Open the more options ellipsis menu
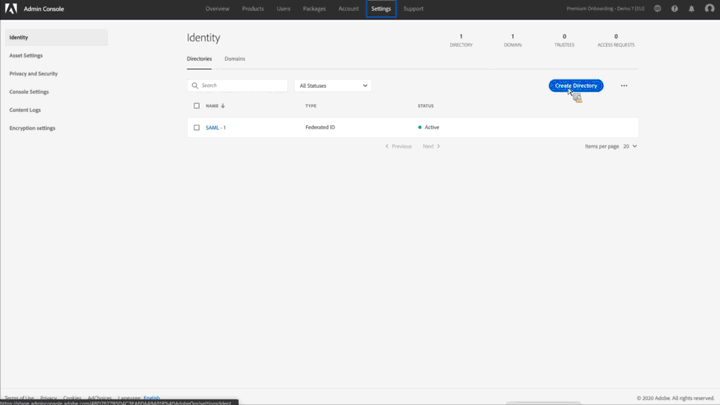The height and width of the screenshot is (405, 720). tap(624, 86)
